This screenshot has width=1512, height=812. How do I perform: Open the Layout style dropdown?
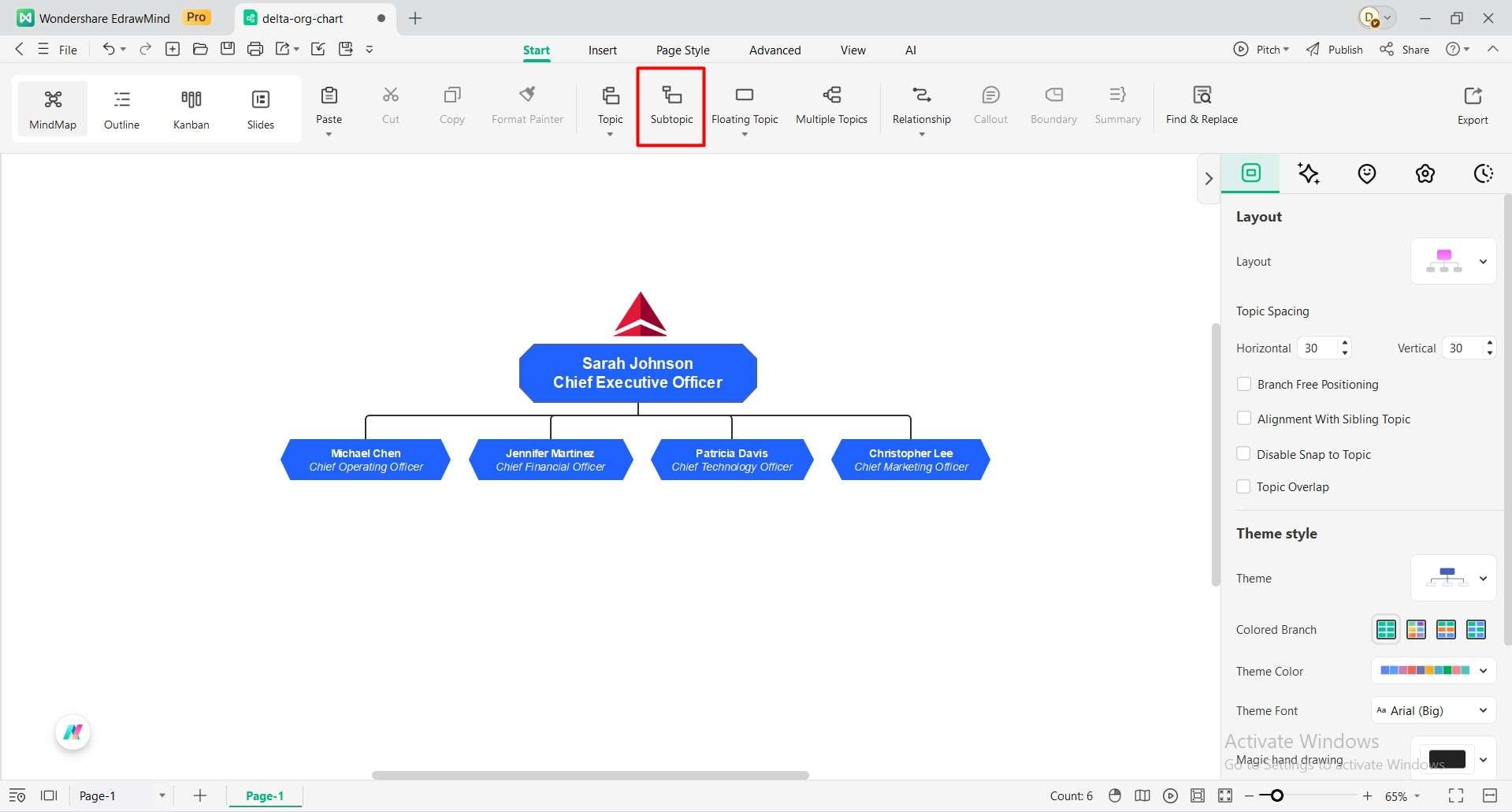click(1453, 261)
